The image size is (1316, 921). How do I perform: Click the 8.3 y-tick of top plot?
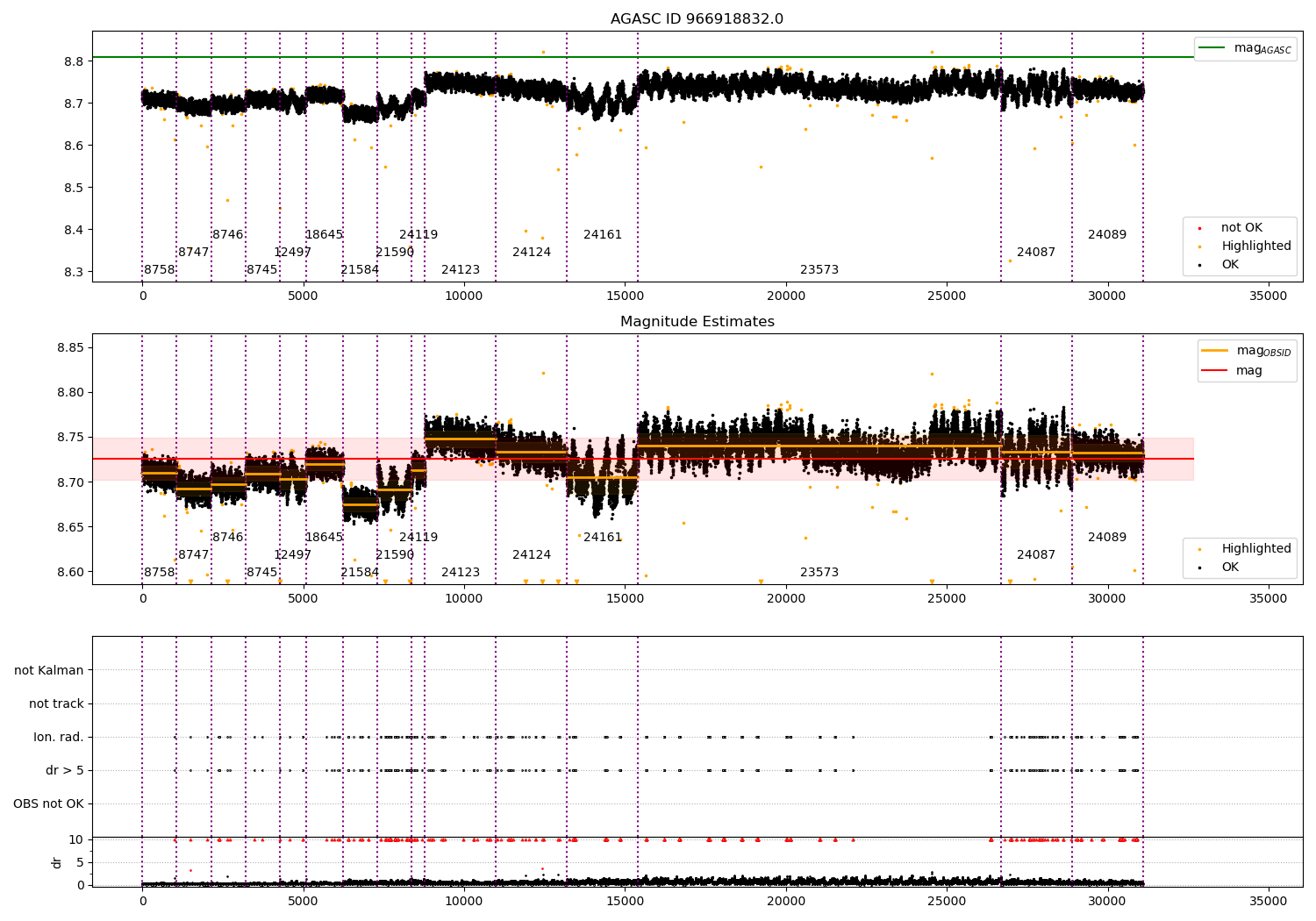pyautogui.click(x=74, y=272)
